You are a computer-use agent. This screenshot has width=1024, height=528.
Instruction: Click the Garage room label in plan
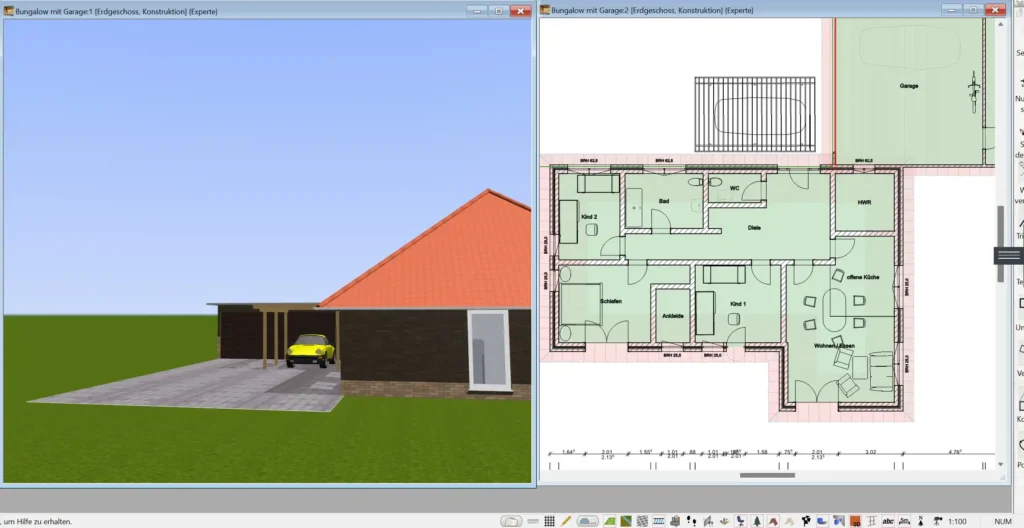908,86
